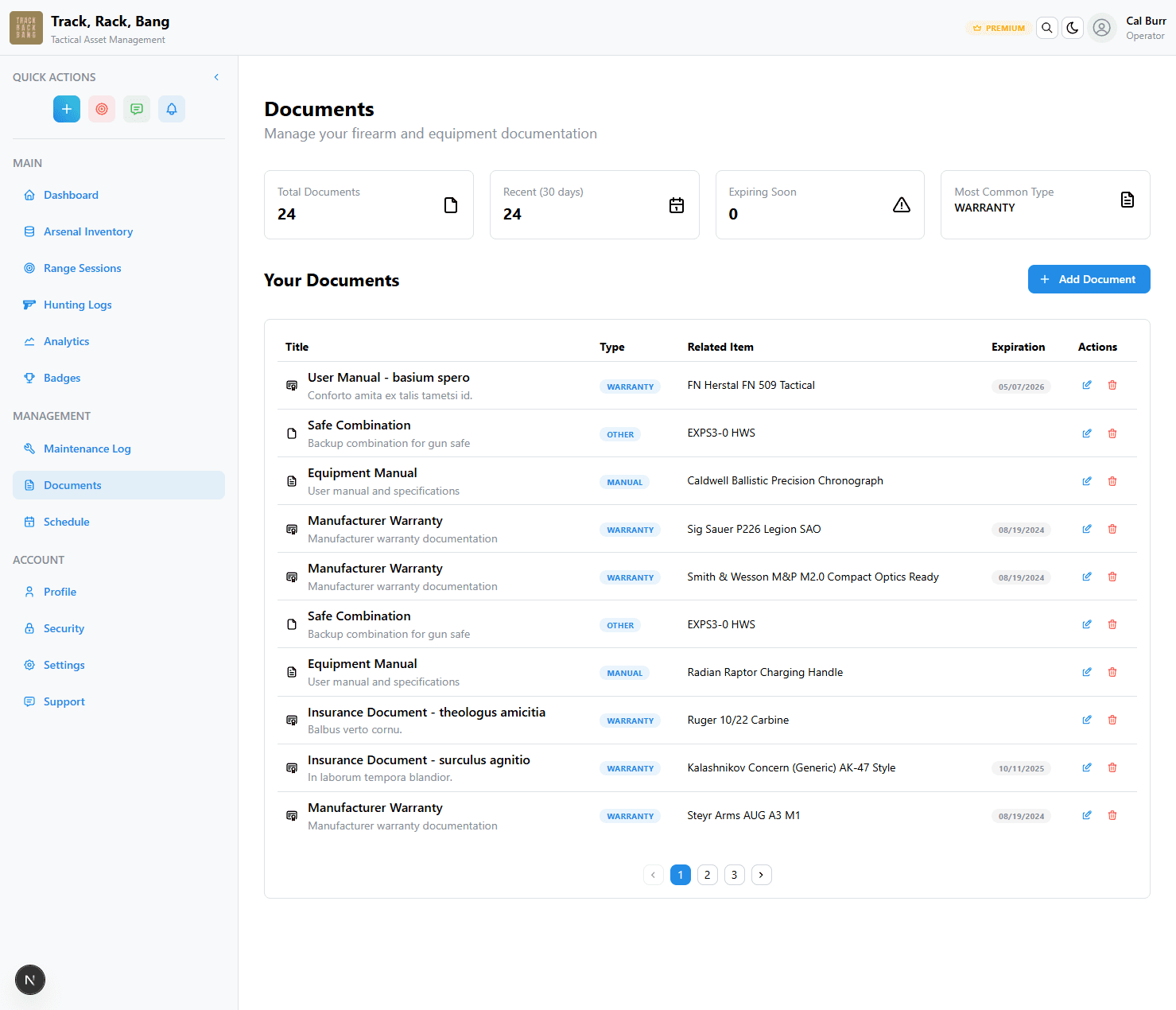The height and width of the screenshot is (1010, 1176).
Task: Click the Add Document button
Action: coord(1089,279)
